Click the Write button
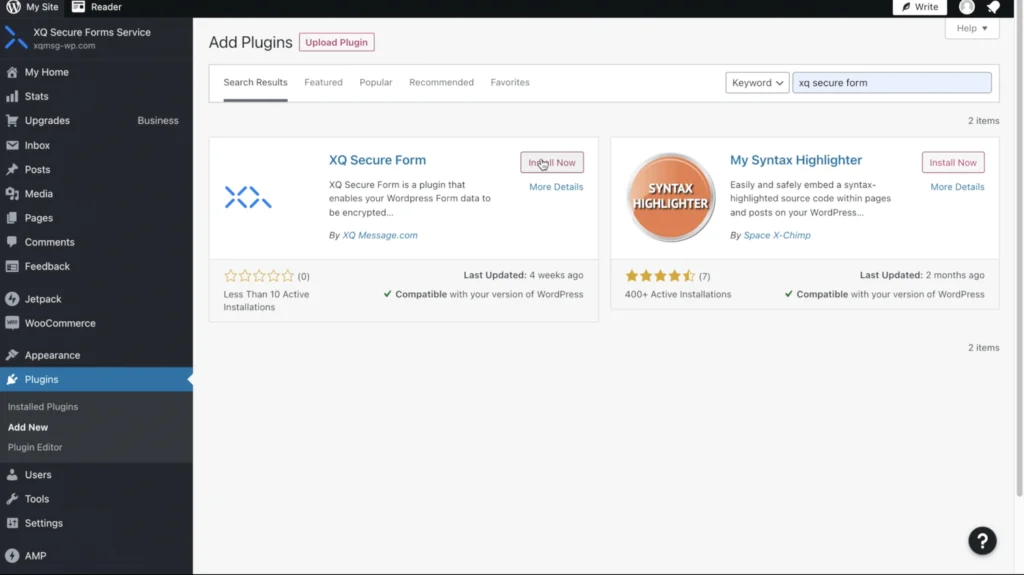The width and height of the screenshot is (1024, 575). (920, 7)
